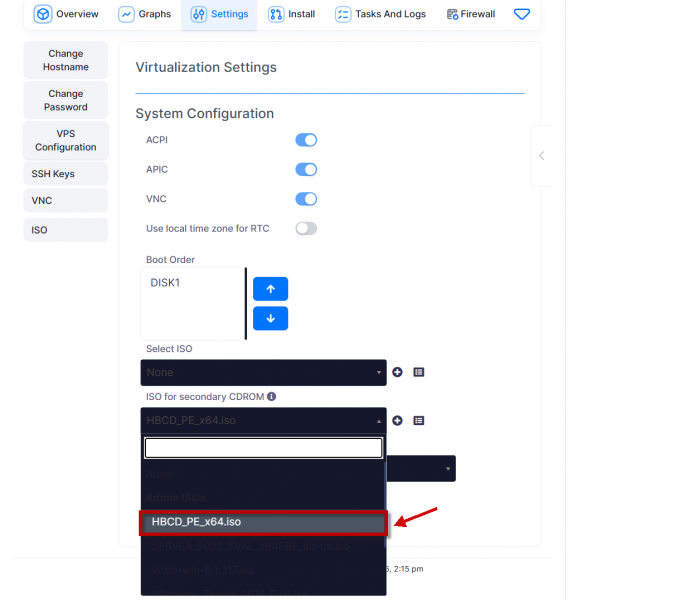Click the shield icon in top navigation

521,14
